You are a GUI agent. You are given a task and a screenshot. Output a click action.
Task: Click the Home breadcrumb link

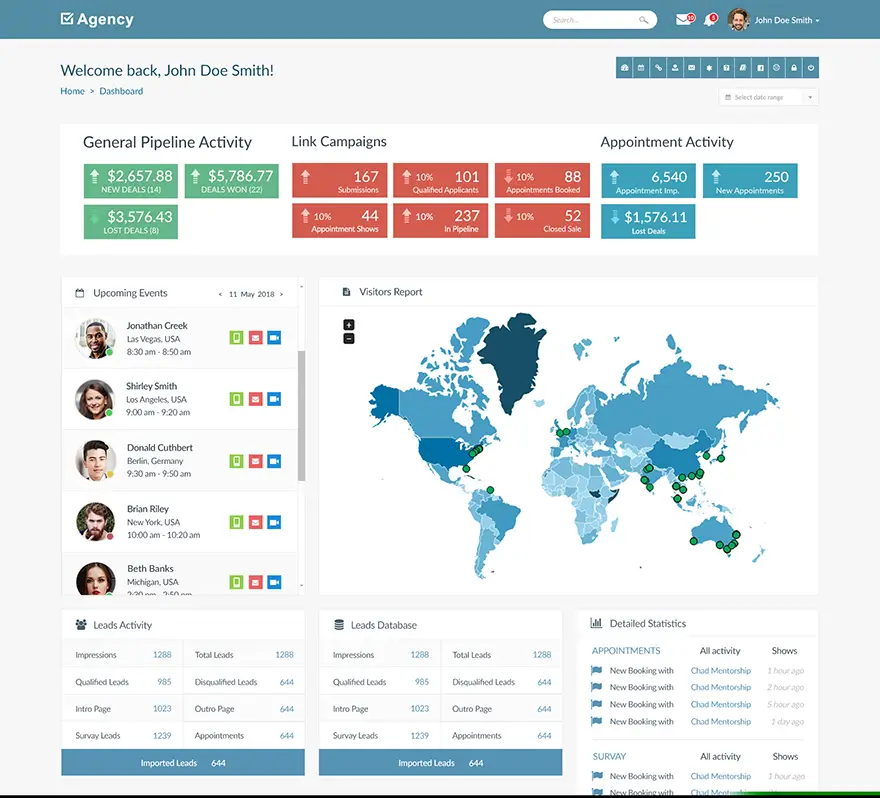pyautogui.click(x=72, y=91)
